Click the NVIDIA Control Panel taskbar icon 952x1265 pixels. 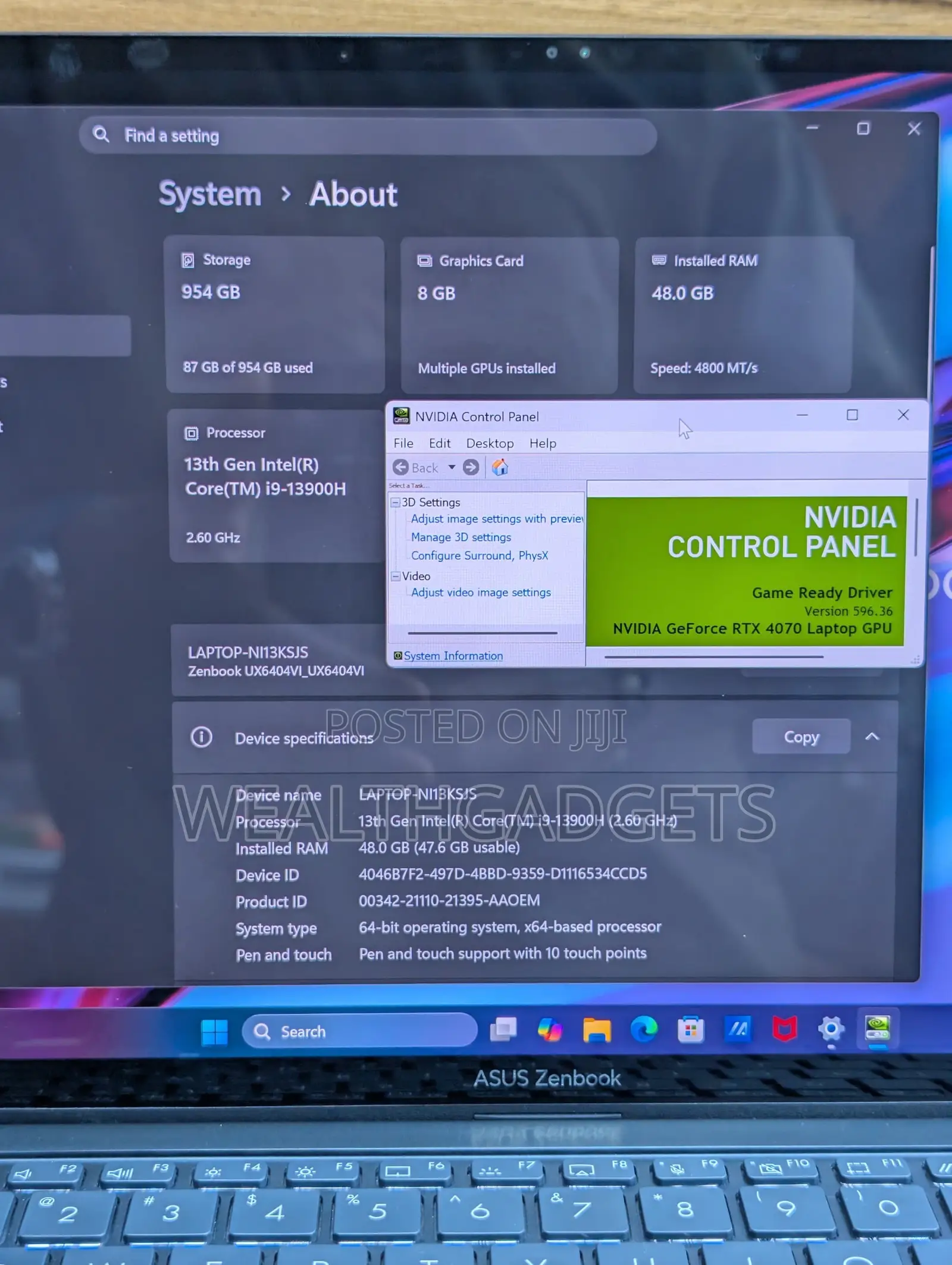coord(878,1028)
